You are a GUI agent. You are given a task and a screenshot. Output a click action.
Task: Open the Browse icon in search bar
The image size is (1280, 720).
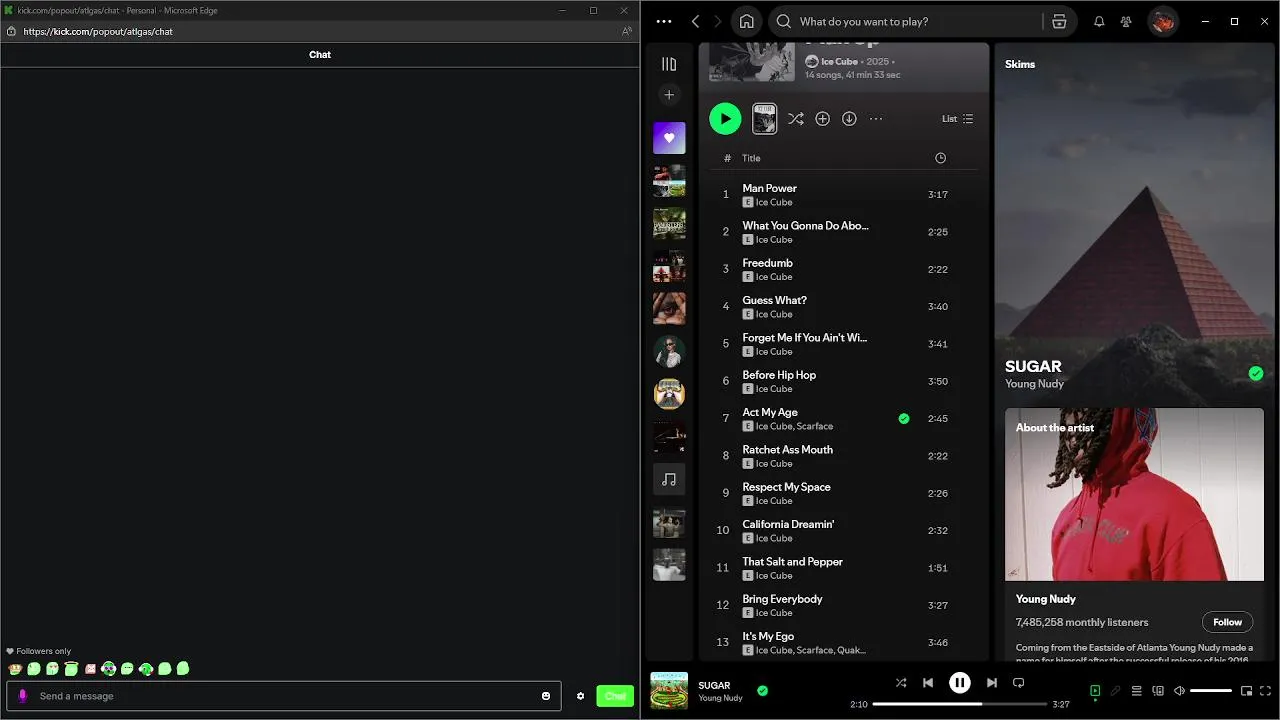[x=1059, y=21]
